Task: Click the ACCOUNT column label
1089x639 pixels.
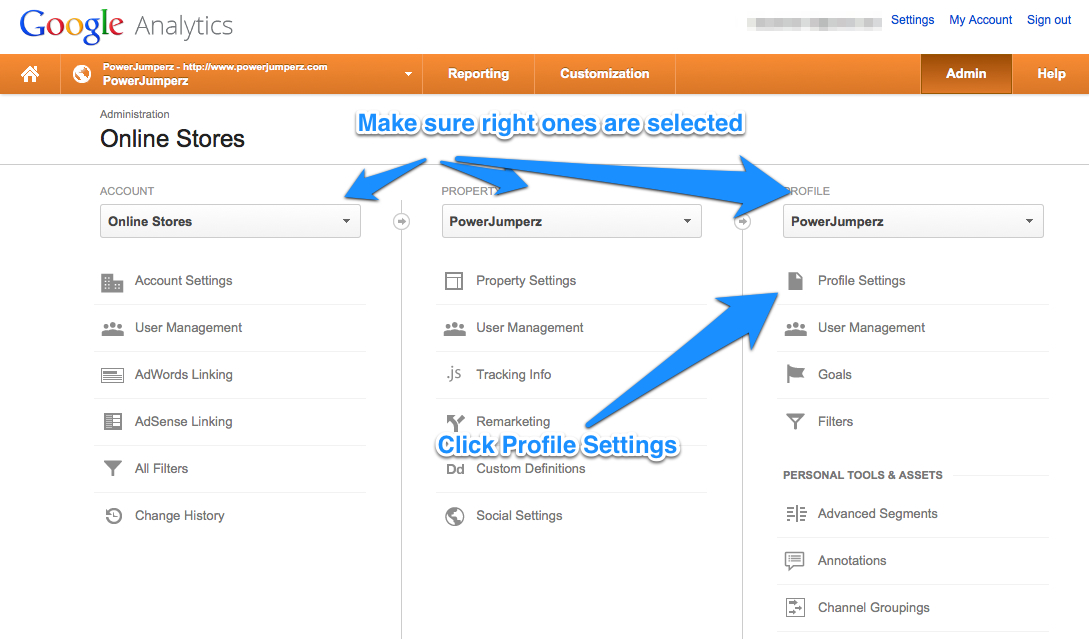Action: 127,191
